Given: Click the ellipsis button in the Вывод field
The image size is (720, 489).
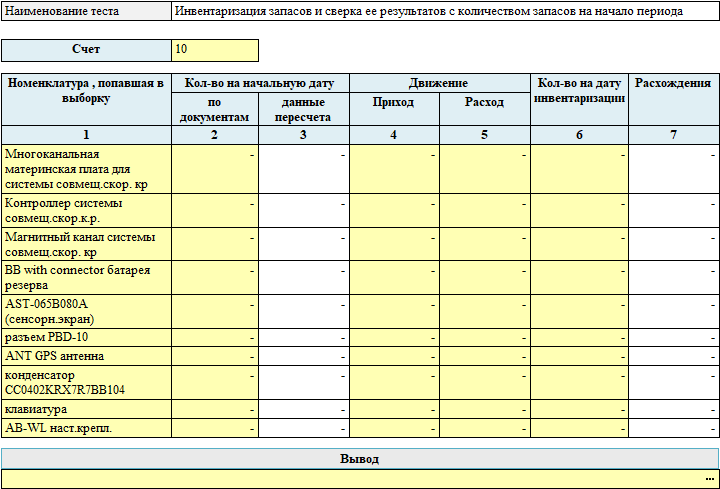Looking at the screenshot, I should tap(709, 479).
